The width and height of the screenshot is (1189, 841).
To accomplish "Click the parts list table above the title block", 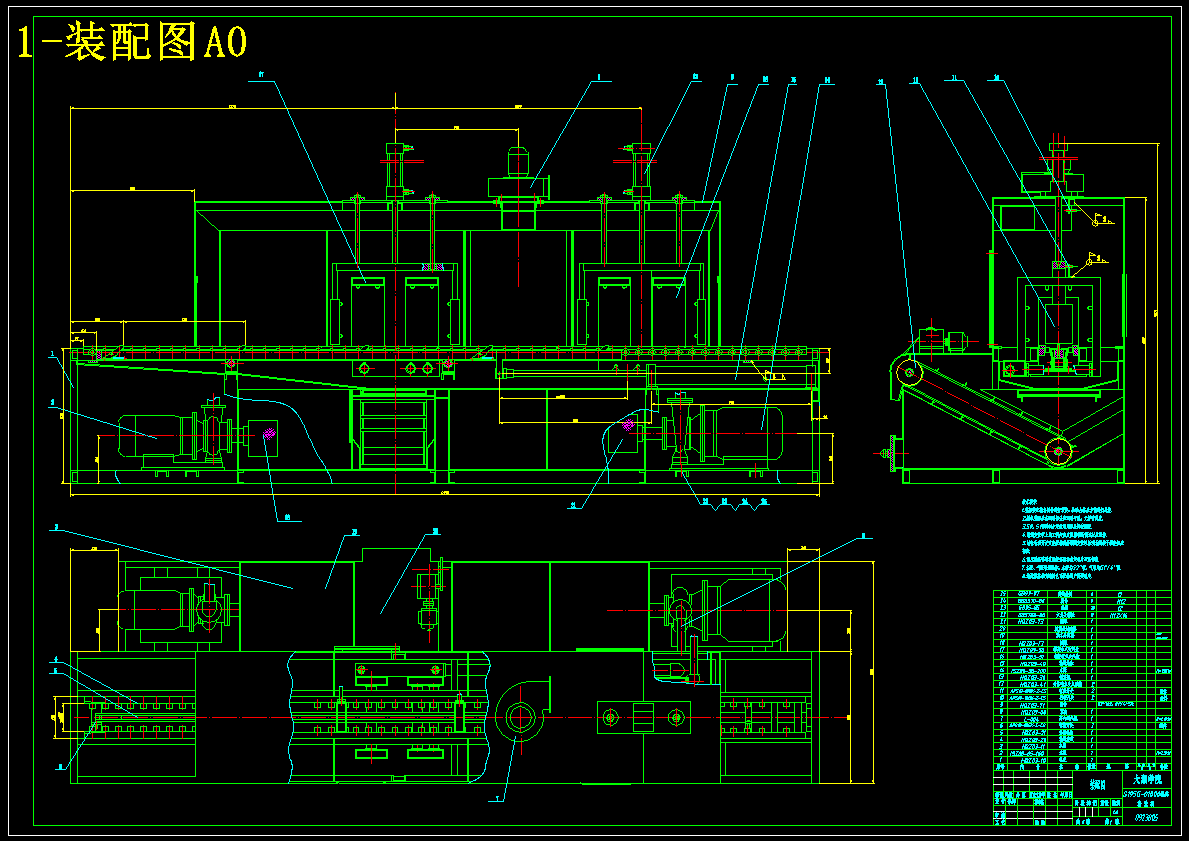I will [1081, 679].
